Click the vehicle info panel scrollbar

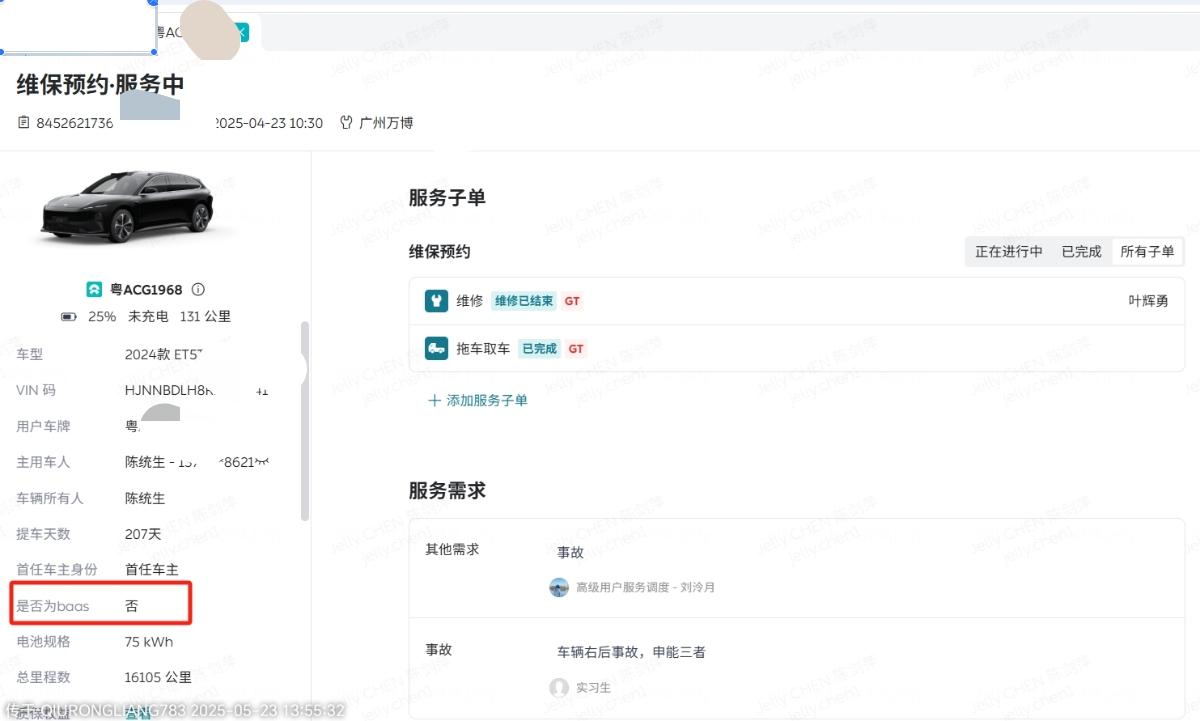point(305,420)
